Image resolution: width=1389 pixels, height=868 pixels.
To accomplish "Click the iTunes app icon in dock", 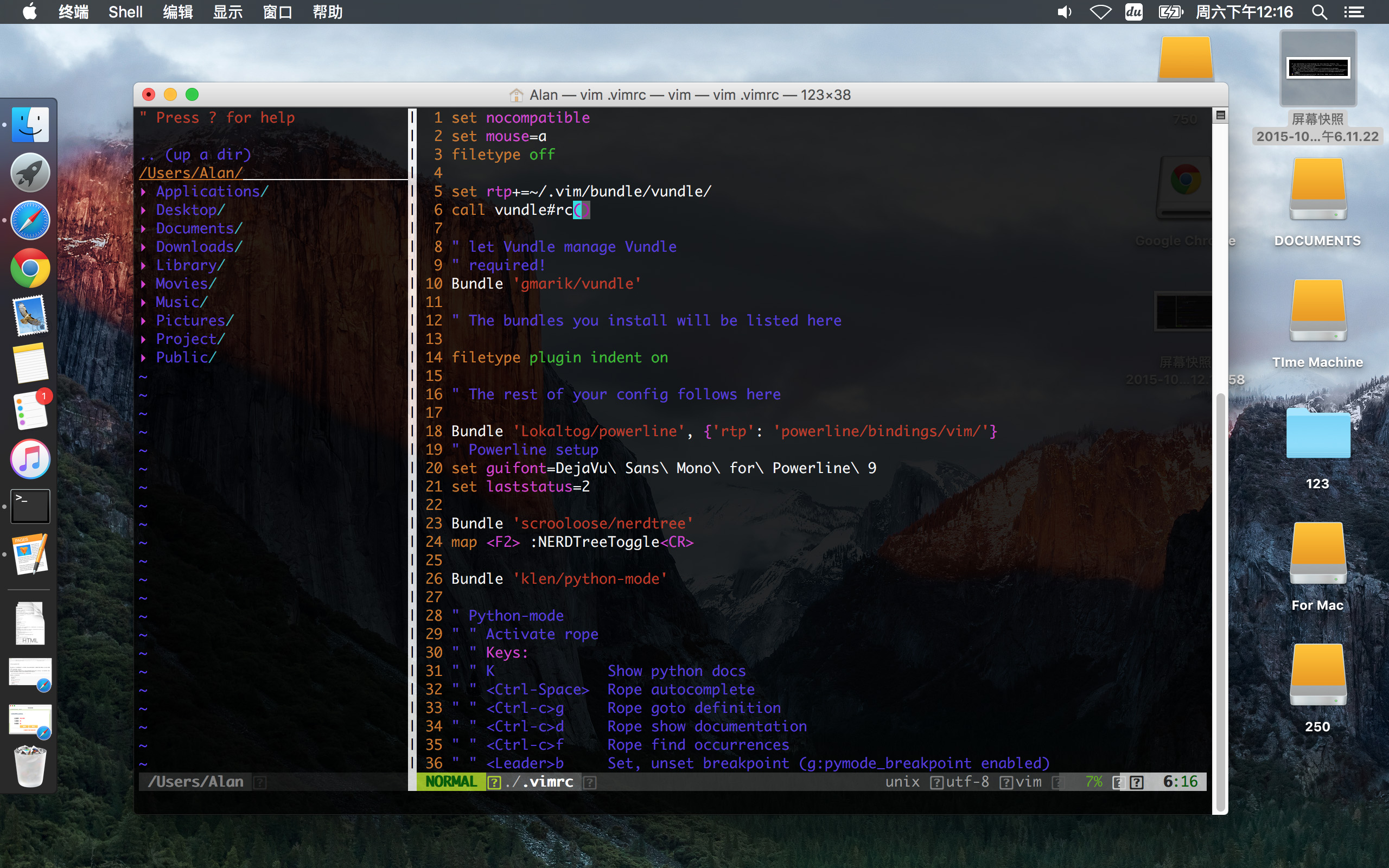I will click(30, 460).
